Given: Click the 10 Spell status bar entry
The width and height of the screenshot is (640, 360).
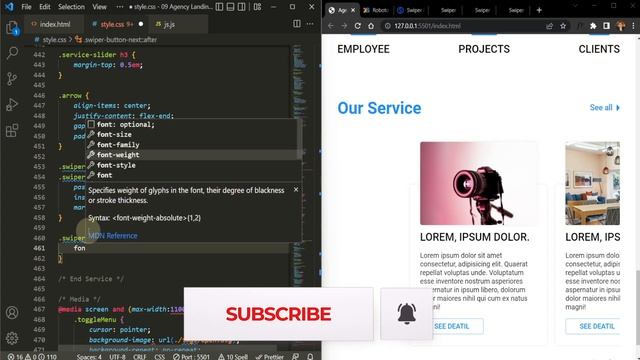Looking at the screenshot, I should point(233,356).
